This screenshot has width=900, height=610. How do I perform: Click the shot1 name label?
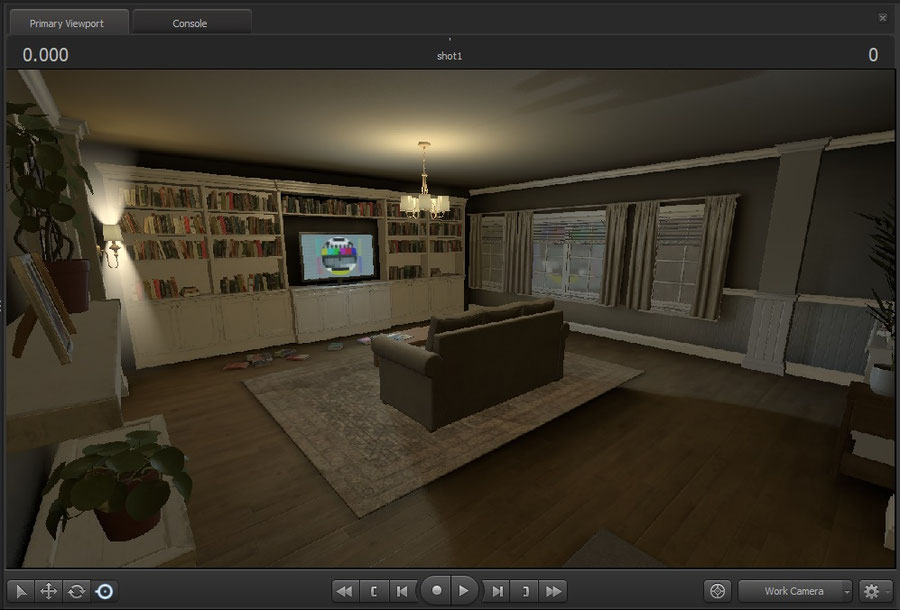(x=449, y=56)
